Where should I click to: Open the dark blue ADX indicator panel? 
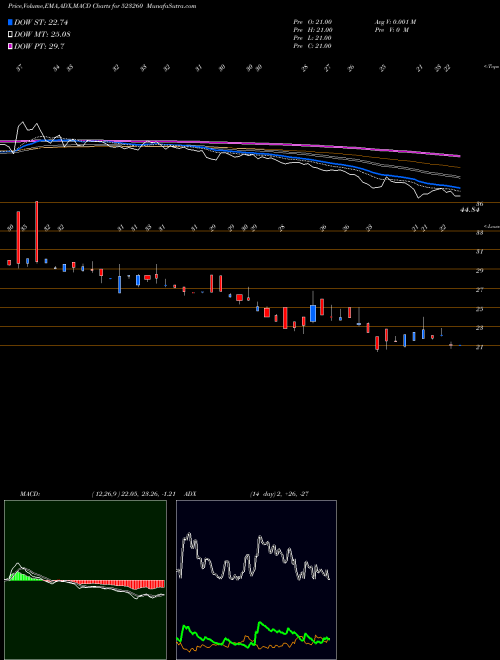click(x=256, y=580)
